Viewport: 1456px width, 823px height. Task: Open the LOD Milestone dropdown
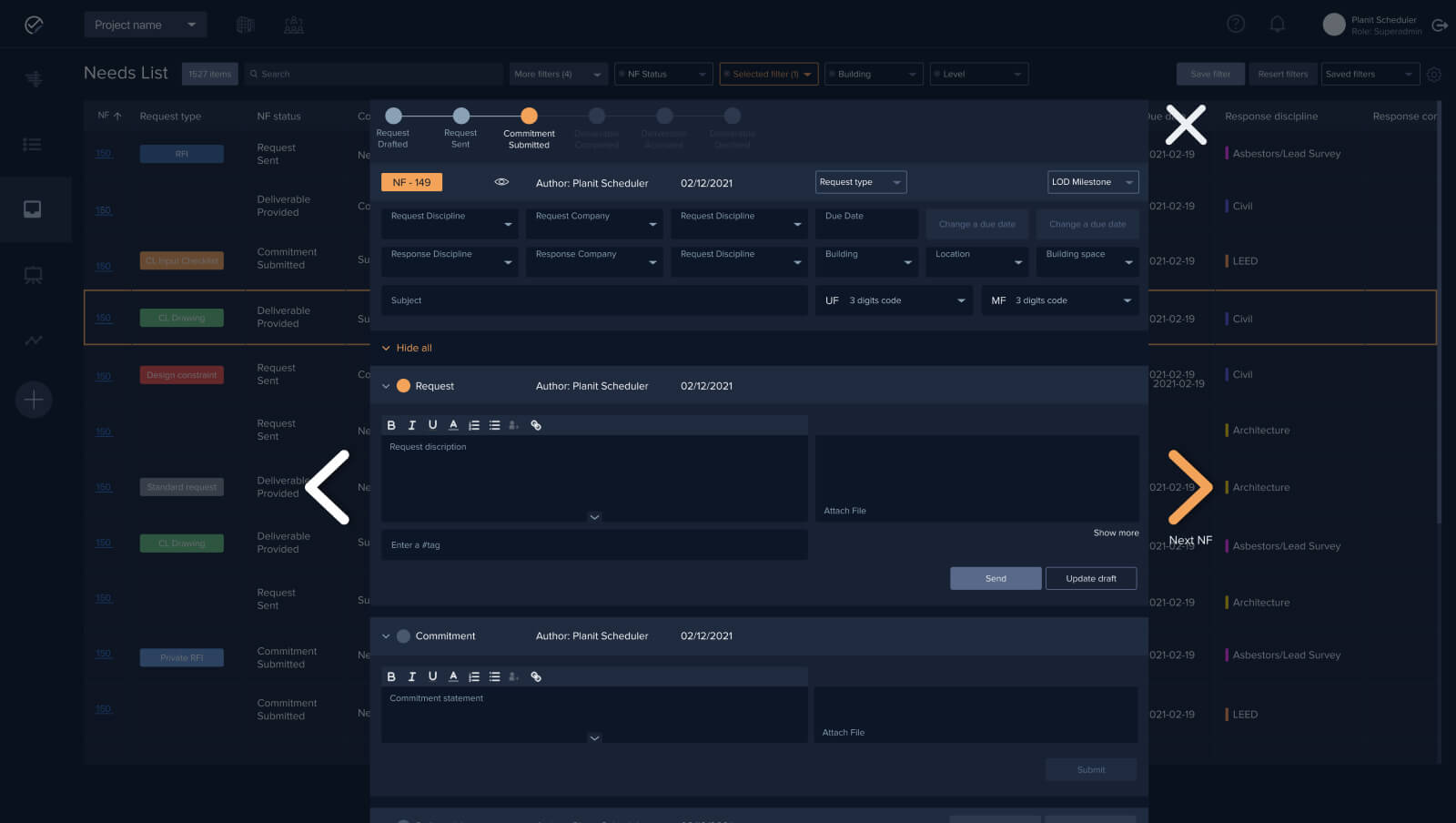coord(1092,182)
